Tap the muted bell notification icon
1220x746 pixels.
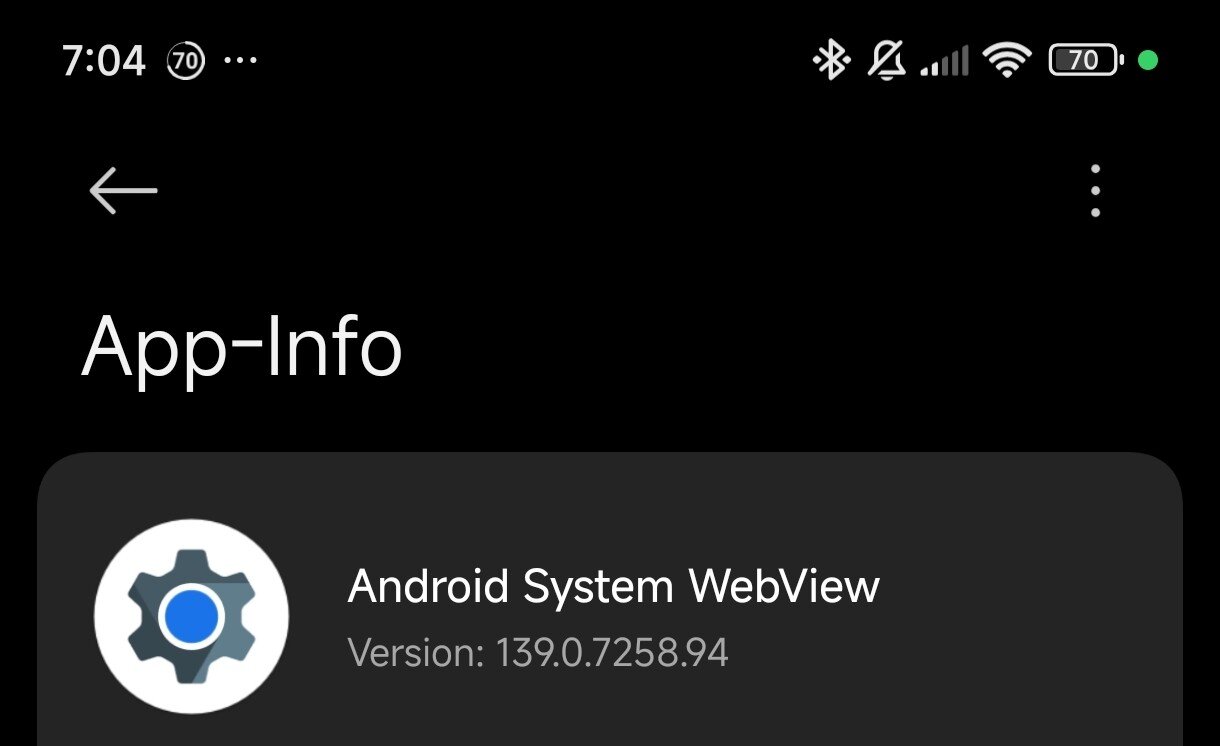point(886,61)
